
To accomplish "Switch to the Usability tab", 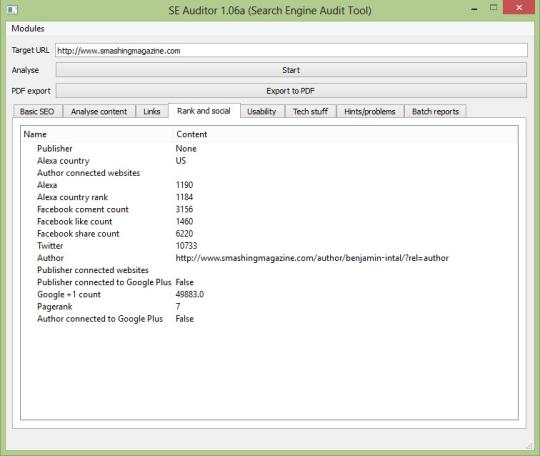I will (262, 112).
